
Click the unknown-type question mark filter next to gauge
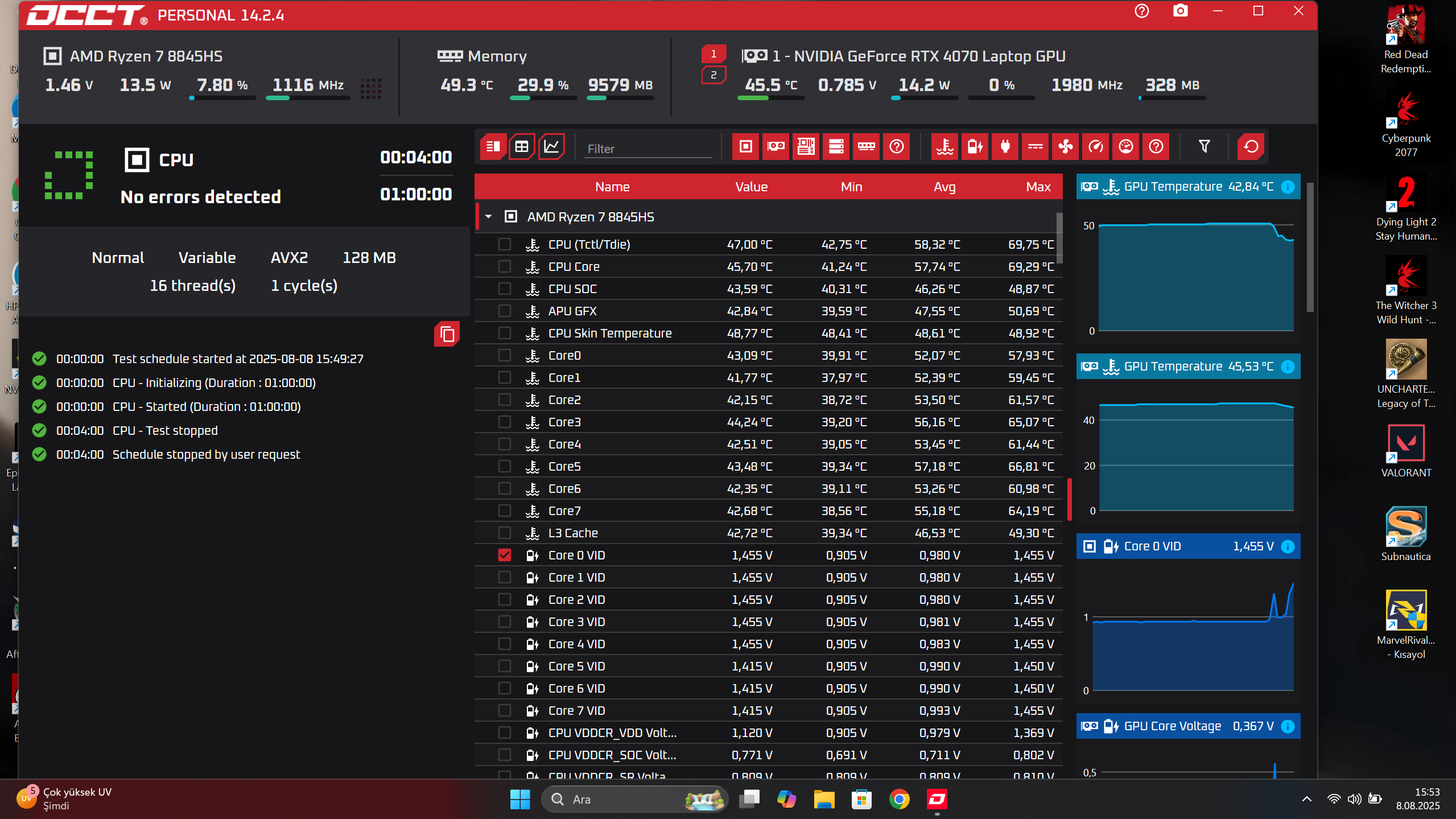(x=1156, y=147)
